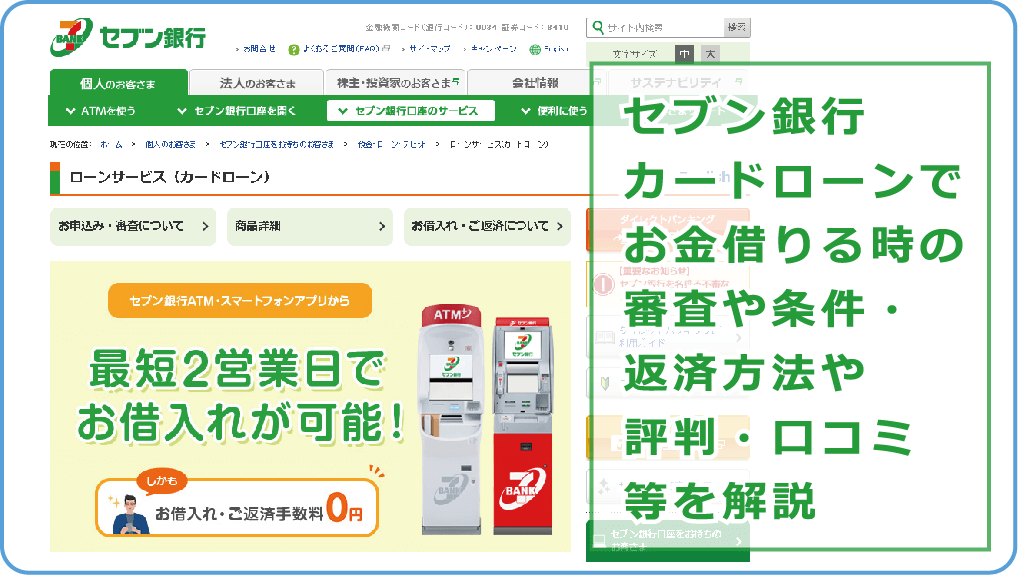The width and height of the screenshot is (1018, 575).
Task: Open the fourth breadcrumb link before the current page
Action: (391, 144)
